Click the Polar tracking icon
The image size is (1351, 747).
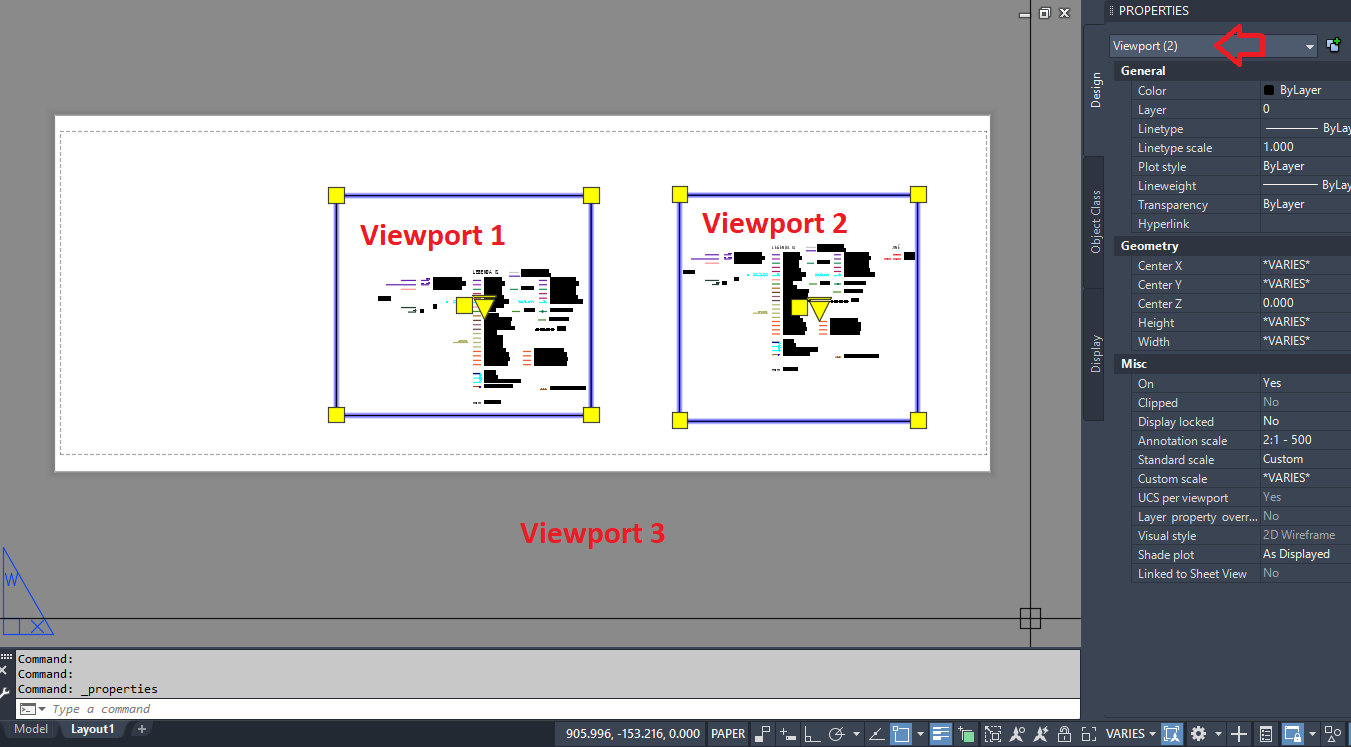[835, 733]
